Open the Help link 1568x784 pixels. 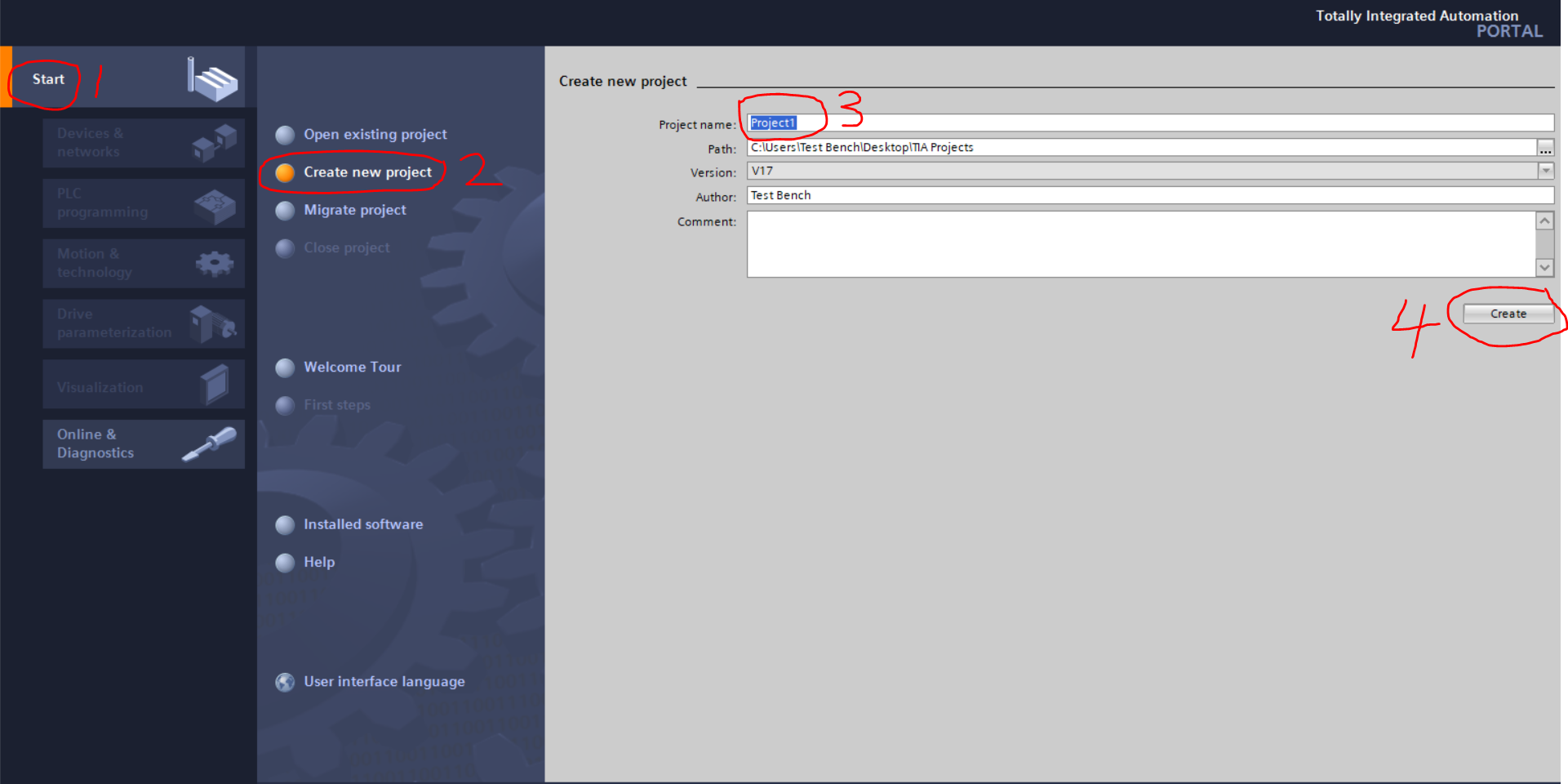pos(319,562)
